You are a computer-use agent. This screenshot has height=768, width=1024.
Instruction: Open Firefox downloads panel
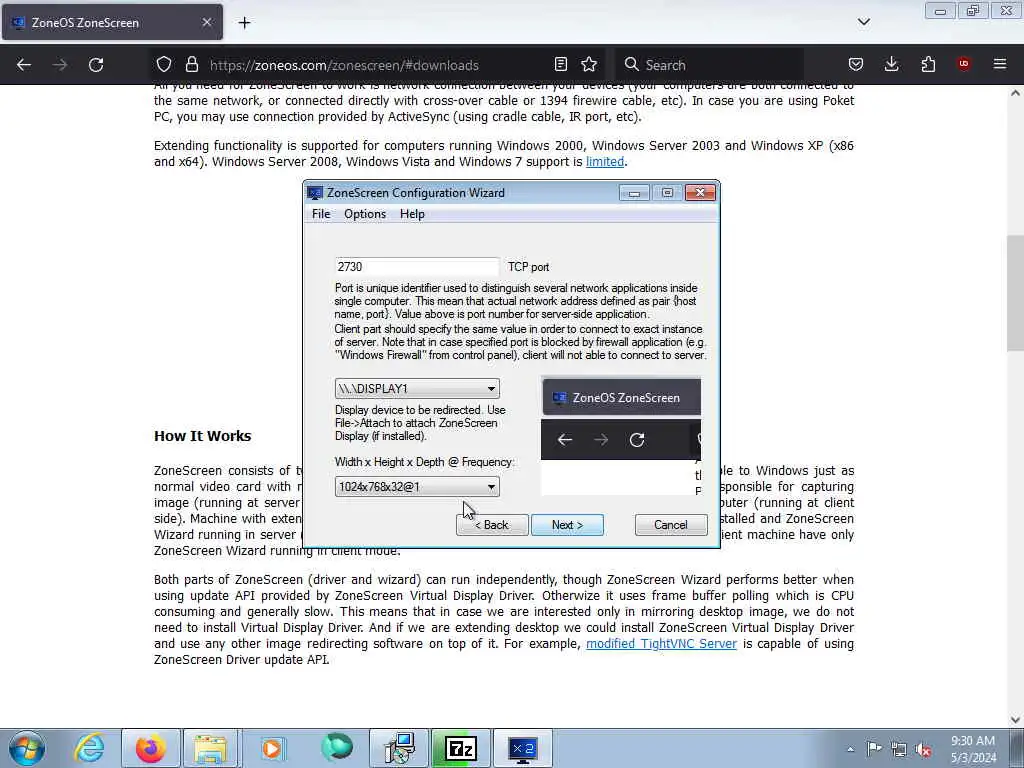891,65
